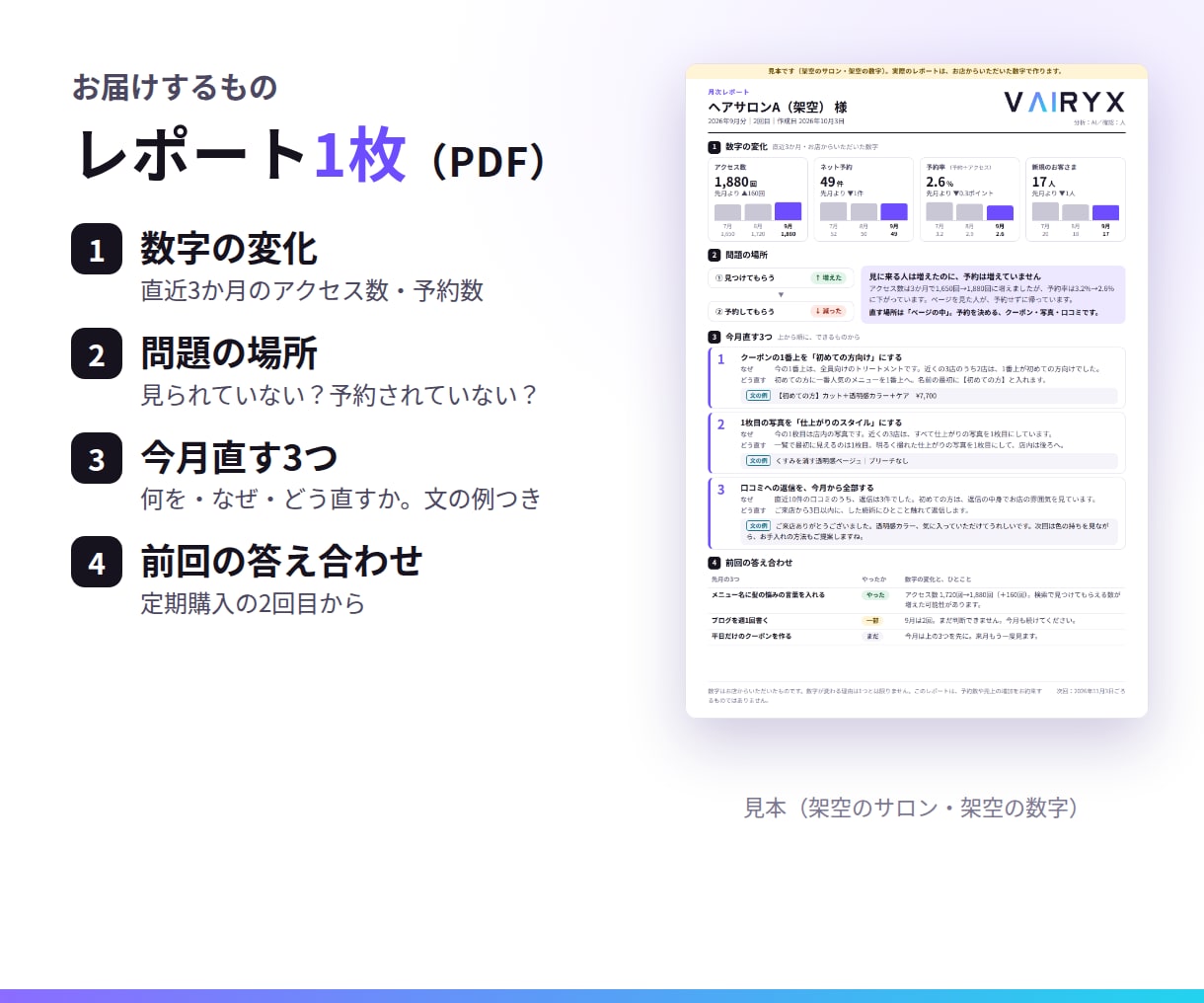Click the 予約率 2.6% stat card
Screen dimensions: 1204x1003
pyautogui.click(x=969, y=199)
